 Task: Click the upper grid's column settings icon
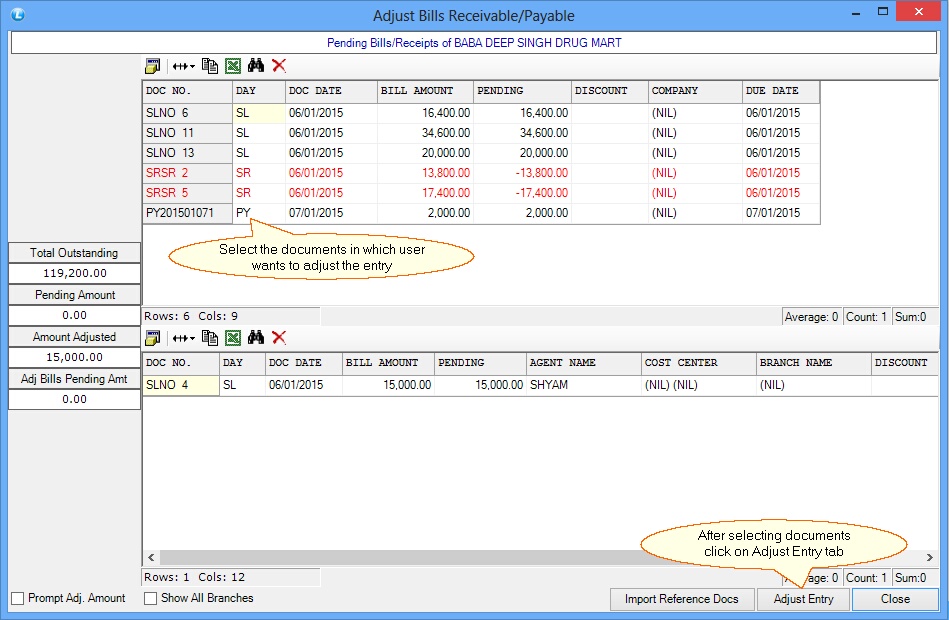[153, 66]
